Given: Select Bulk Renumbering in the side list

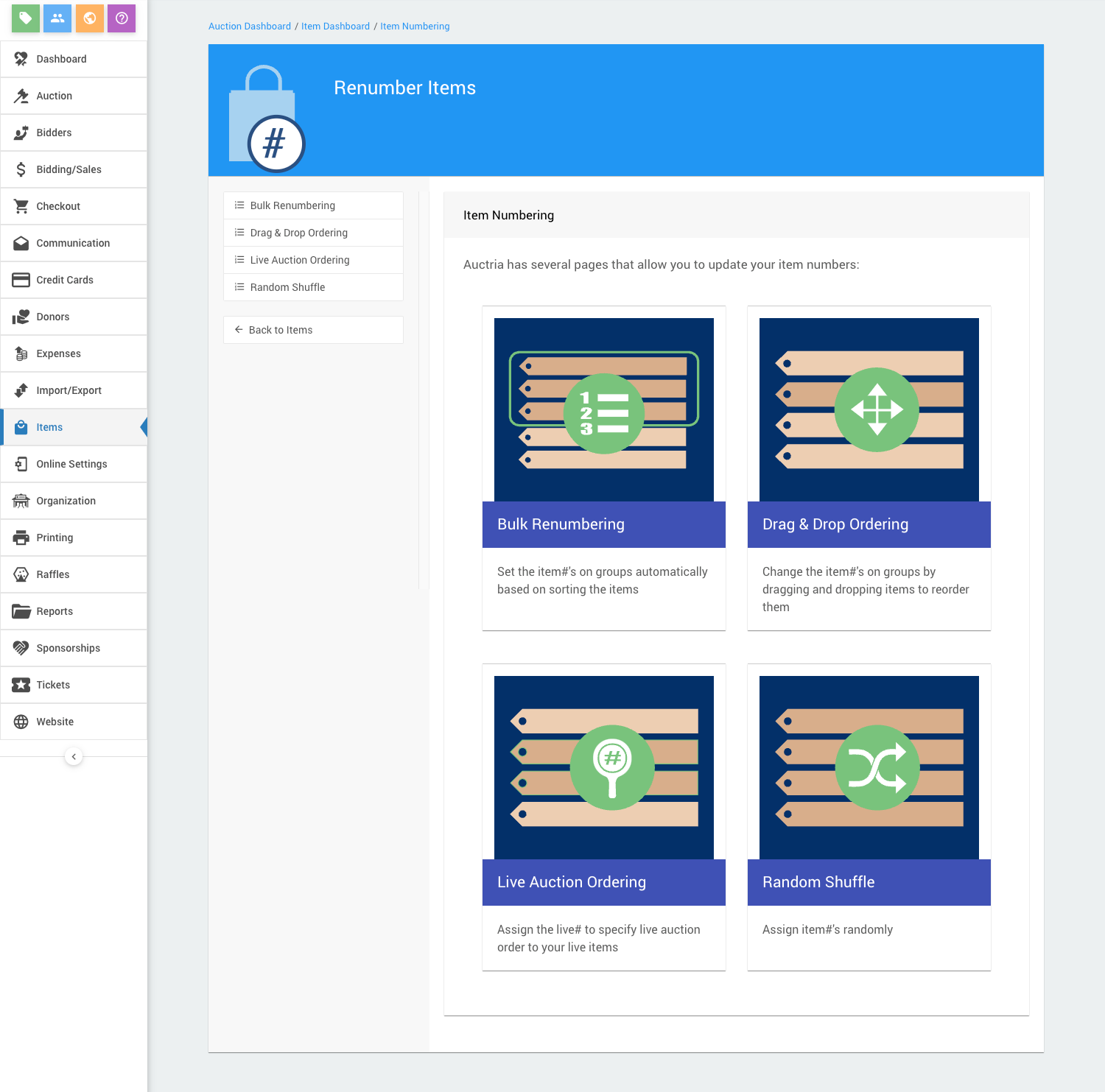Looking at the screenshot, I should 292,205.
